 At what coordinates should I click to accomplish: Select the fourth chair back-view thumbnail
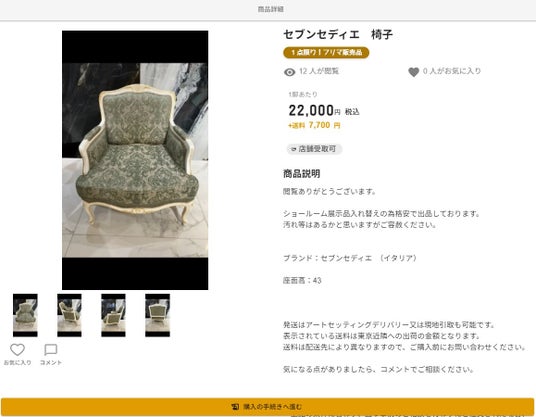pyautogui.click(x=157, y=315)
